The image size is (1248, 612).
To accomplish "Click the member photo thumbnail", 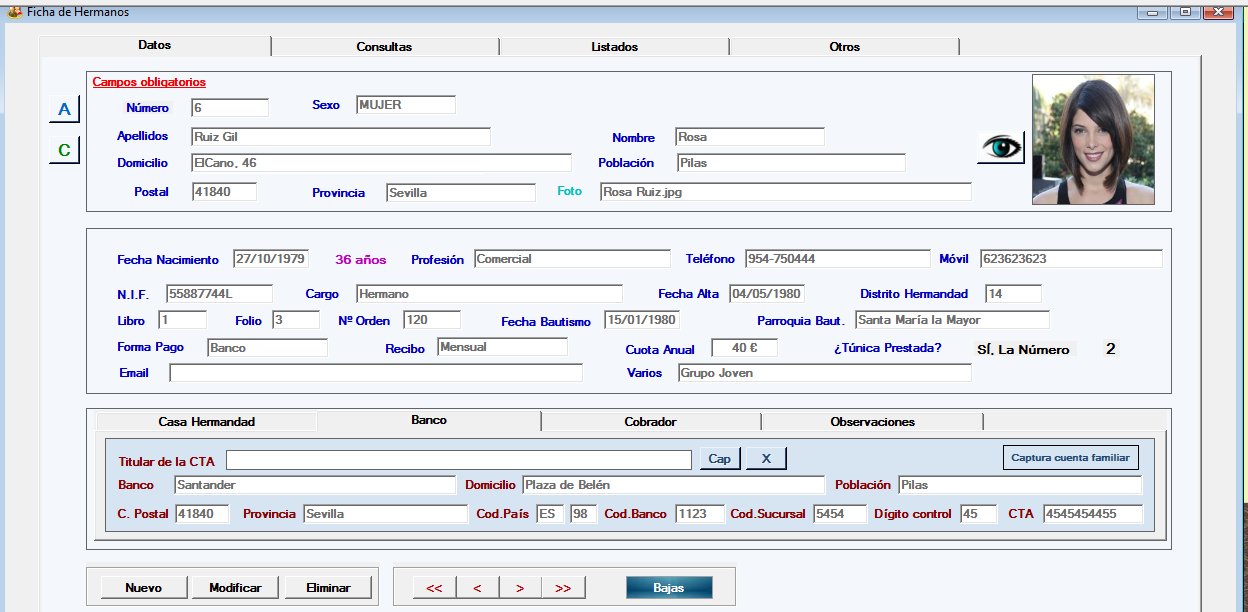I will click(1093, 139).
